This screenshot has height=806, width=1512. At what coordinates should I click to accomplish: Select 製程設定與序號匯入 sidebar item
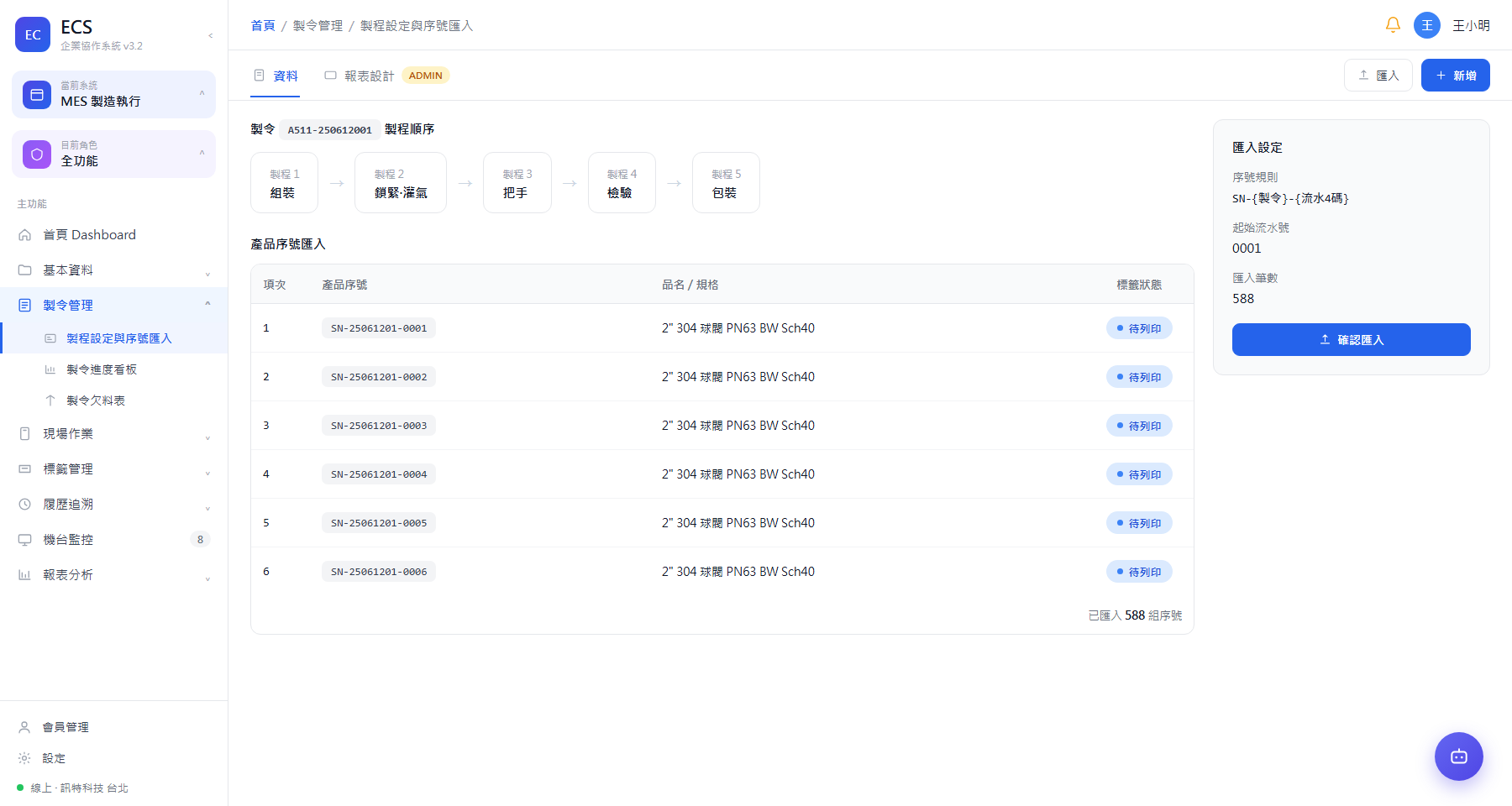tap(113, 338)
